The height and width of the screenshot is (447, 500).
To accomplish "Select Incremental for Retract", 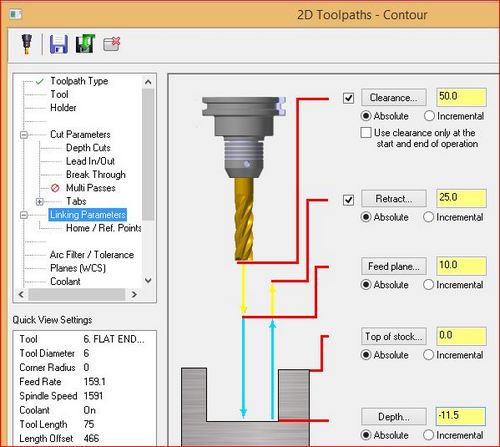I will point(428,217).
